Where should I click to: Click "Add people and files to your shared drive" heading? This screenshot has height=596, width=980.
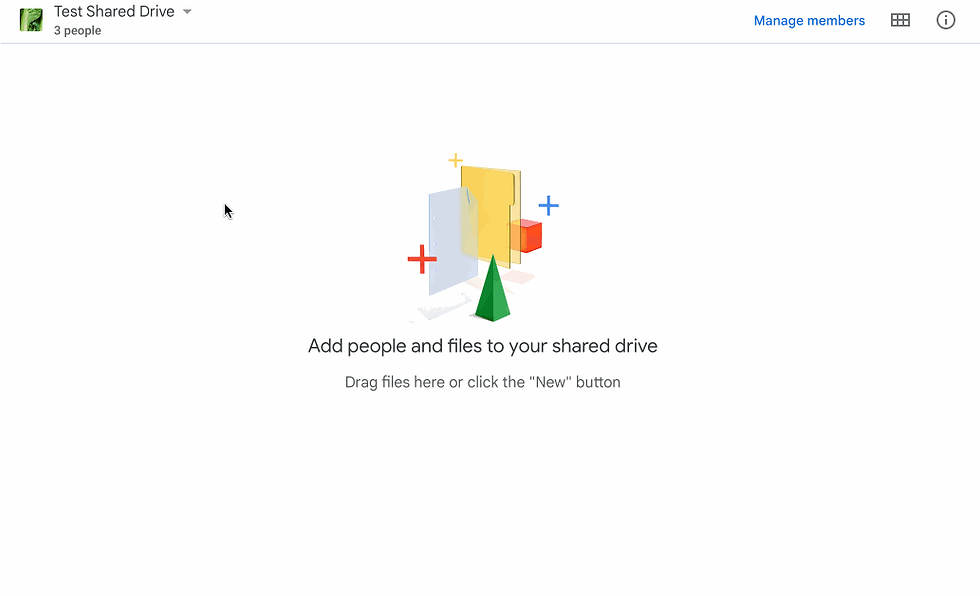click(x=482, y=346)
